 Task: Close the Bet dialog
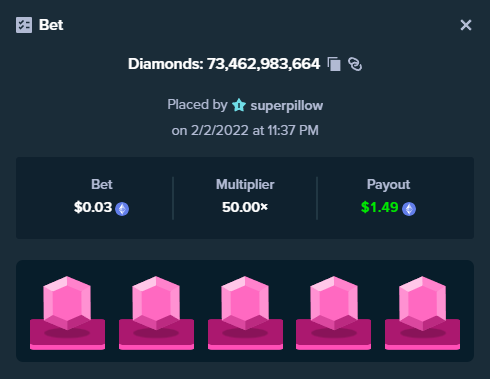tap(466, 25)
